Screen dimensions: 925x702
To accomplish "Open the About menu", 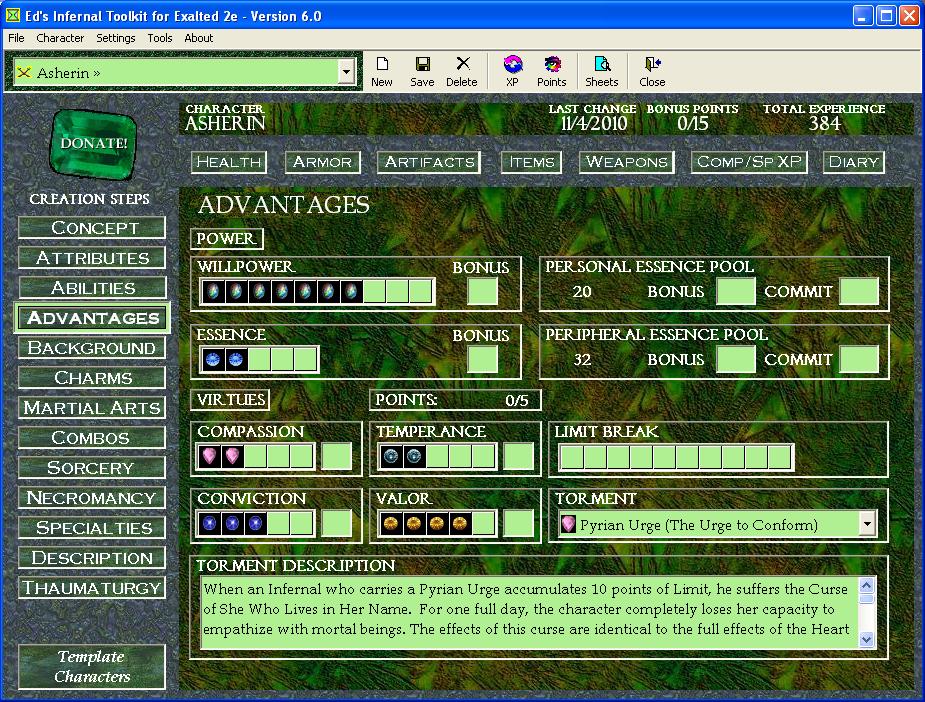I will click(x=199, y=38).
